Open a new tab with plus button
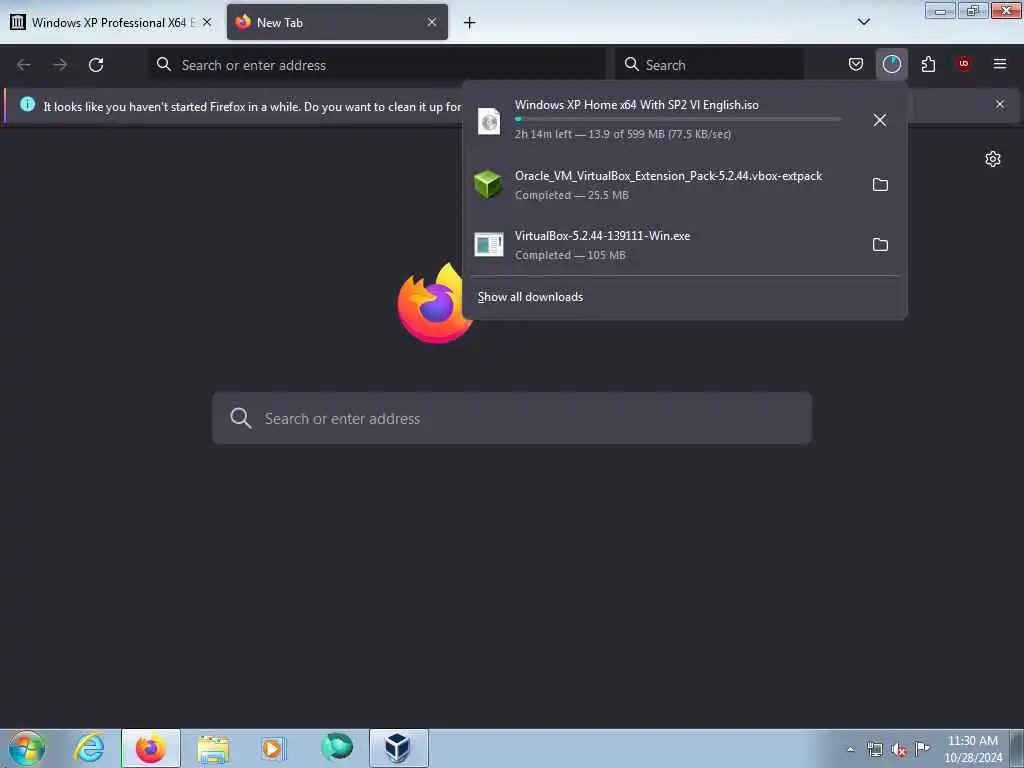1024x768 pixels. (470, 23)
